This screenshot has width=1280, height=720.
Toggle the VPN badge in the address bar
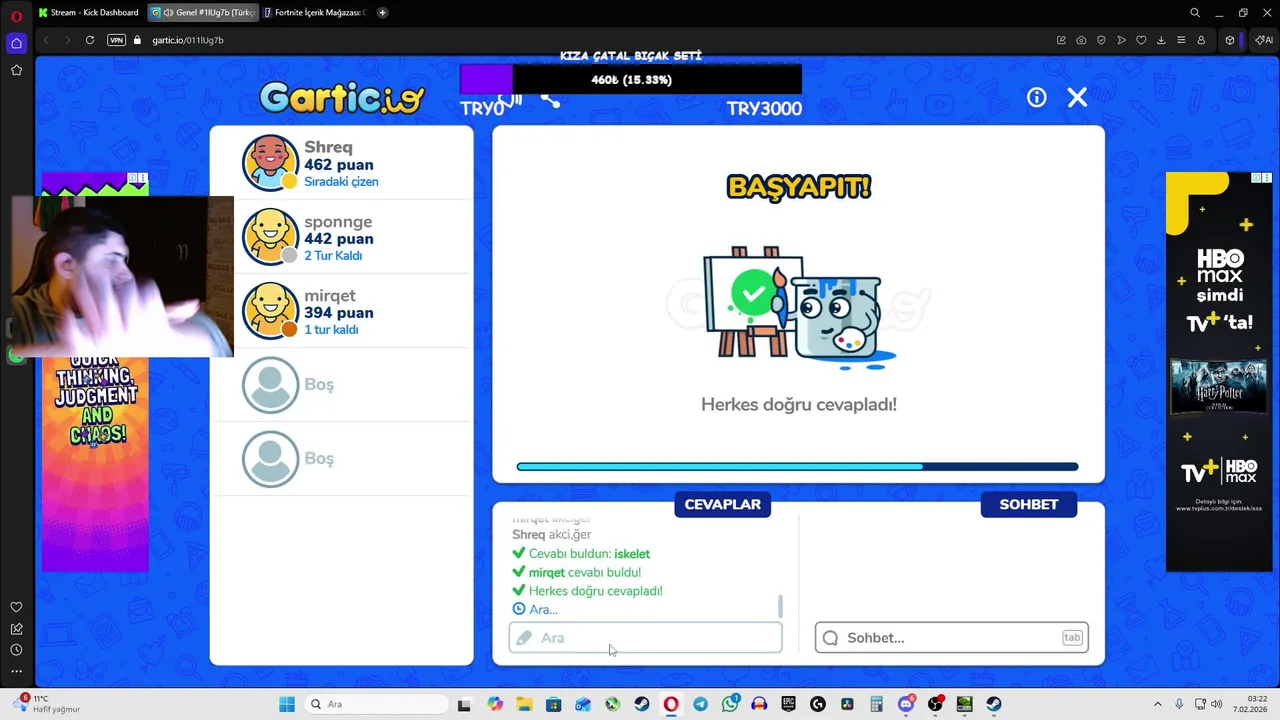pos(116,40)
